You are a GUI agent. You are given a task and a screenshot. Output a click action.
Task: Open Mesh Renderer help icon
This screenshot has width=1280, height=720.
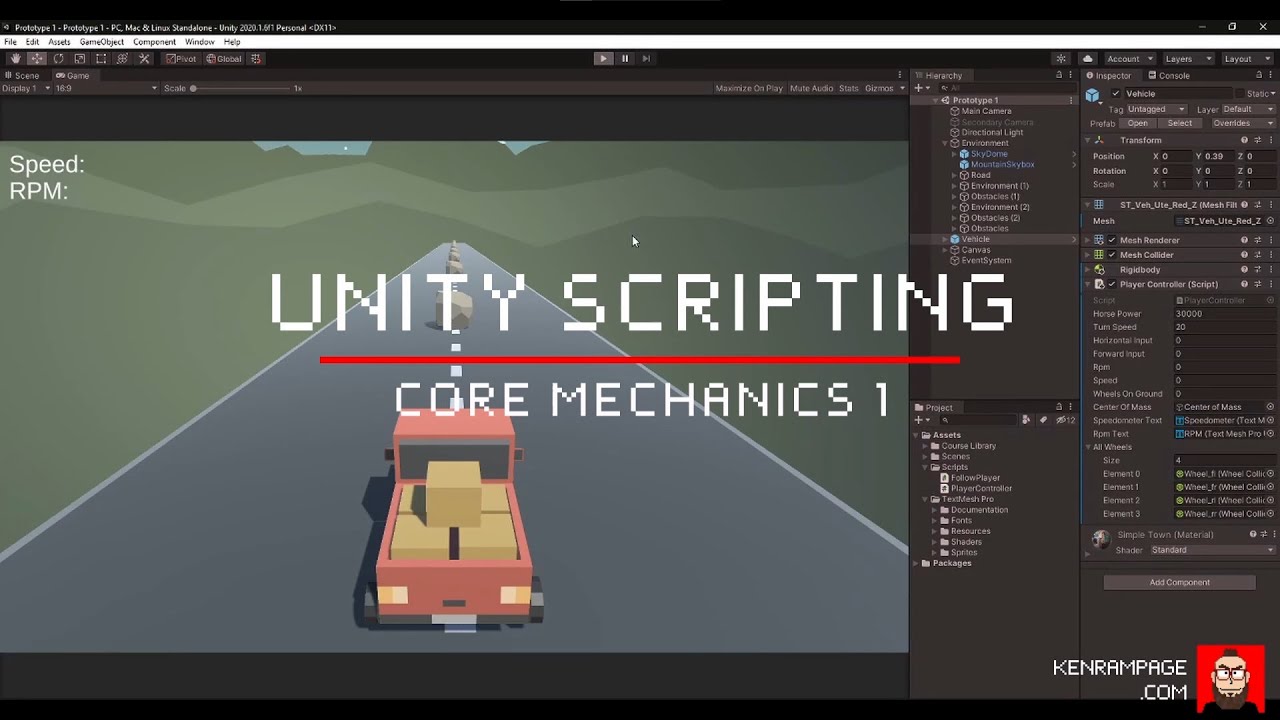1245,240
